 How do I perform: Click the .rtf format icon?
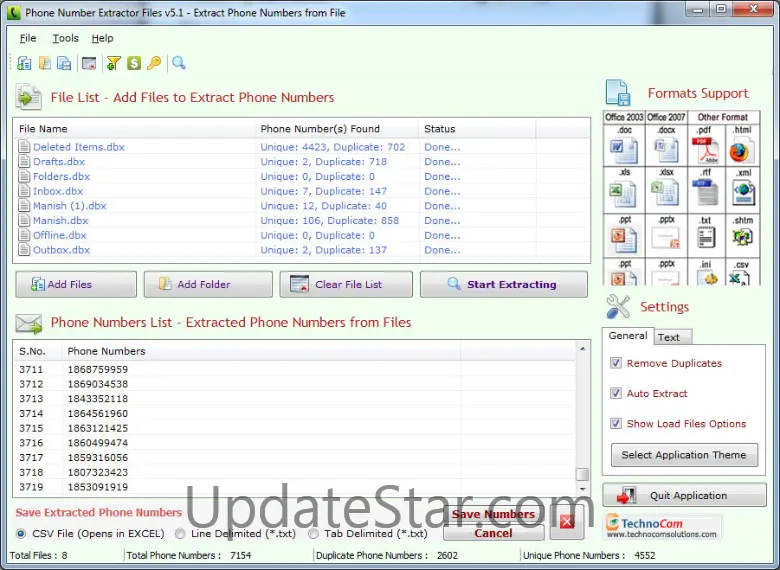705,193
